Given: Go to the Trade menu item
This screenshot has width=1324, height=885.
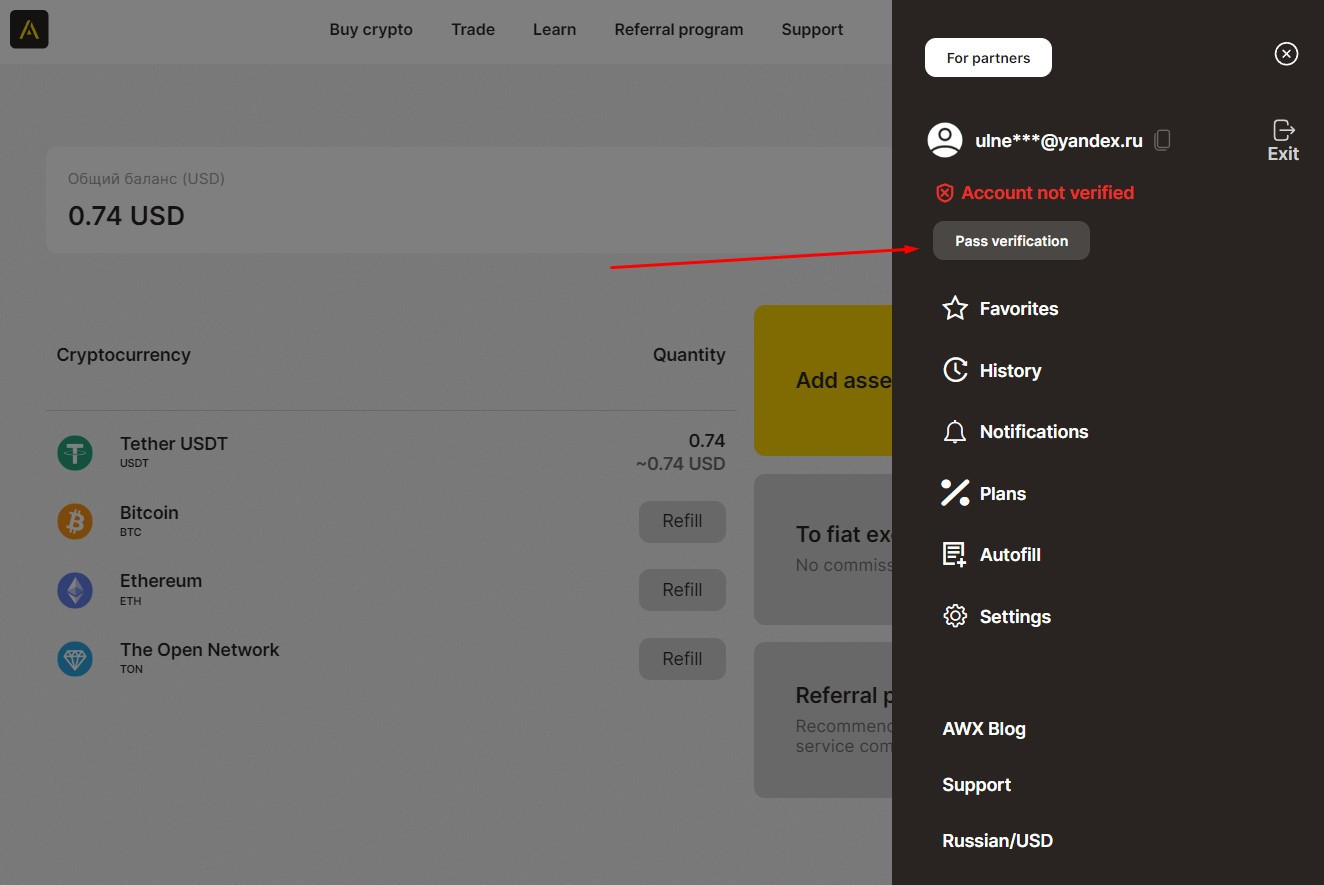Looking at the screenshot, I should [x=473, y=30].
